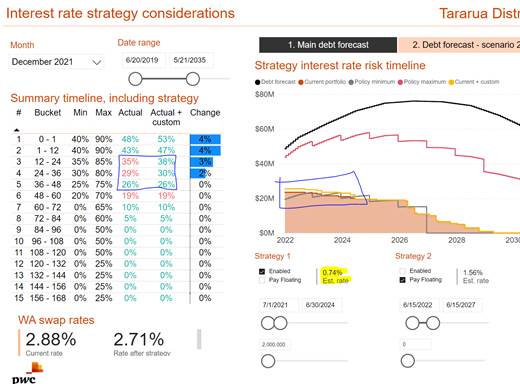Open Debt forecast scenario 2 tab
Screen dimensions: 520x384
point(459,45)
